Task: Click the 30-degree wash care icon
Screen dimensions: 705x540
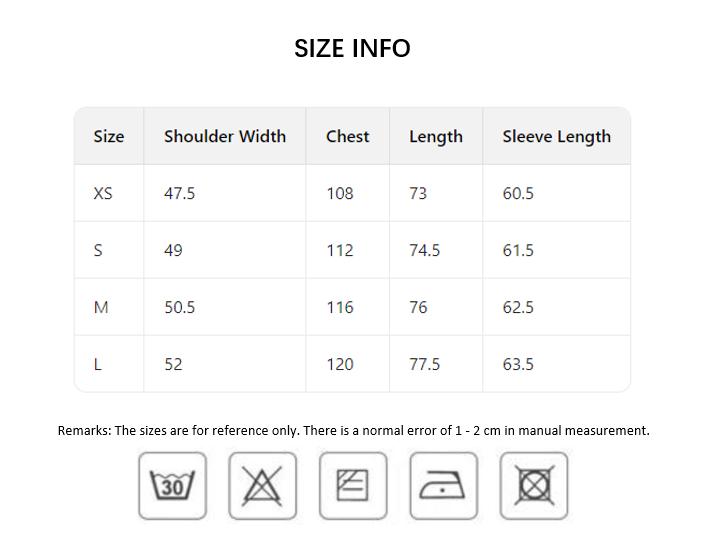Action: [x=173, y=486]
